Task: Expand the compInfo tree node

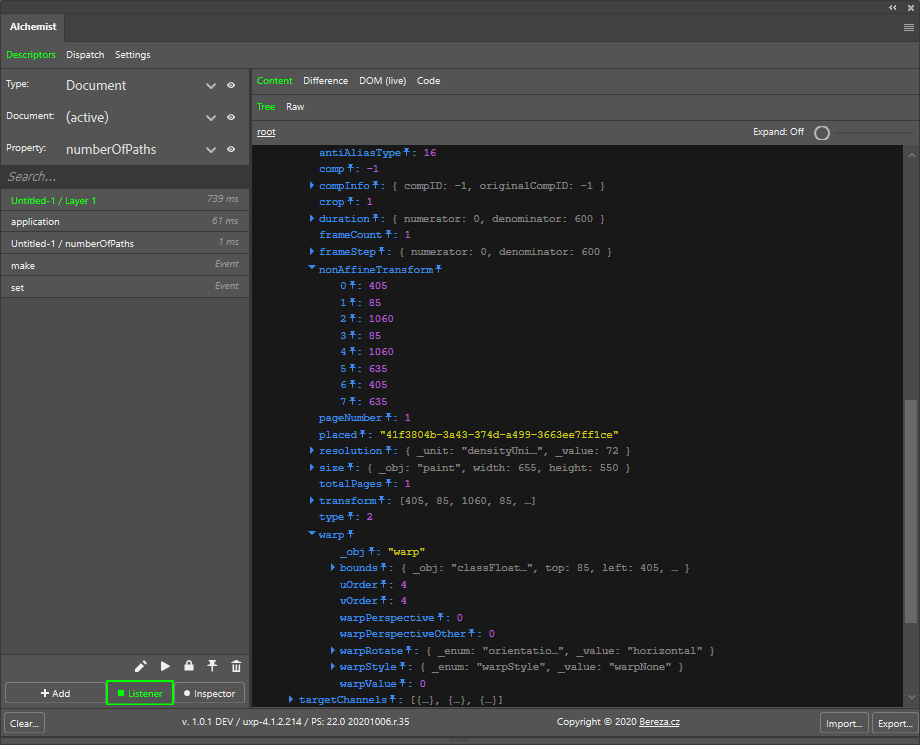Action: (311, 185)
